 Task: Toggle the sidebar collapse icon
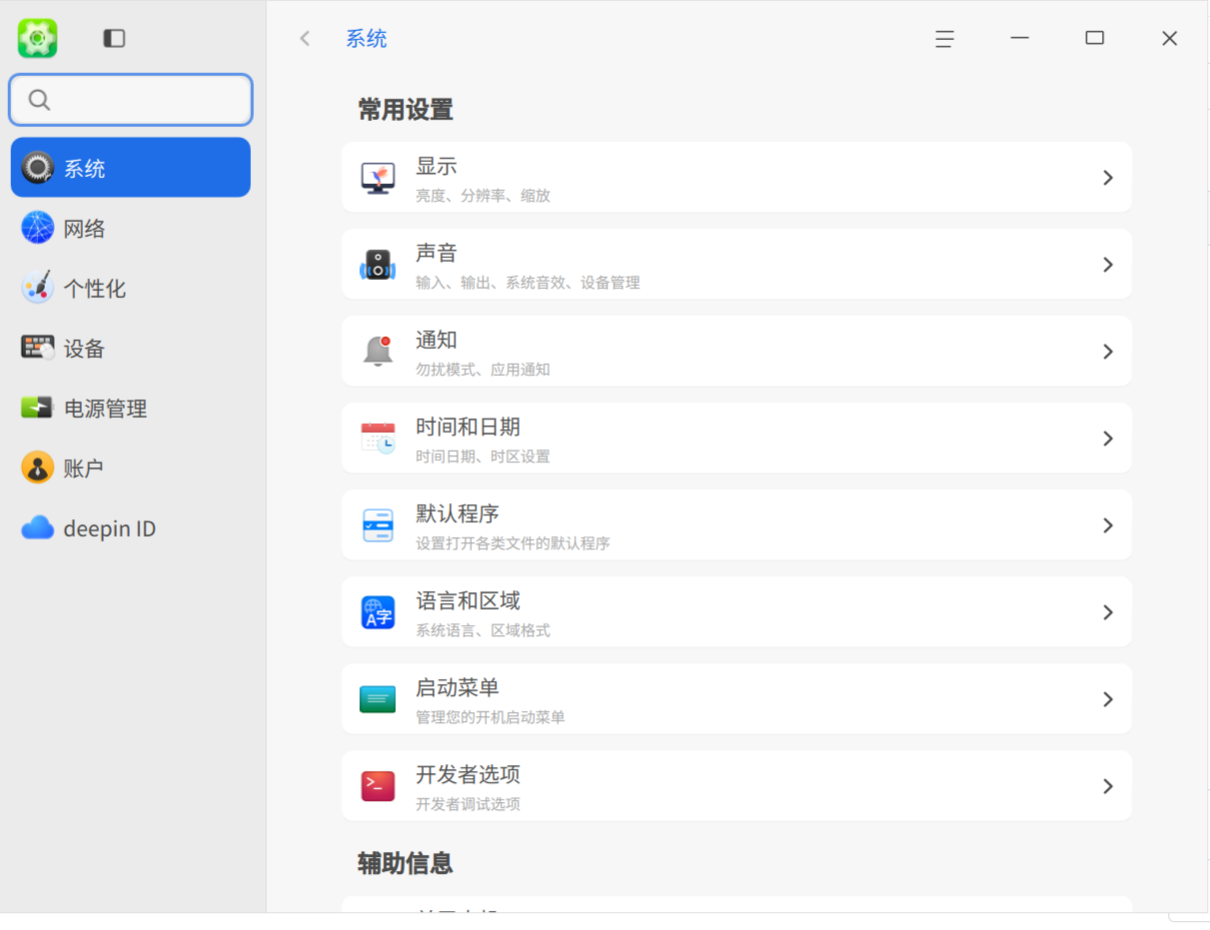coord(114,38)
